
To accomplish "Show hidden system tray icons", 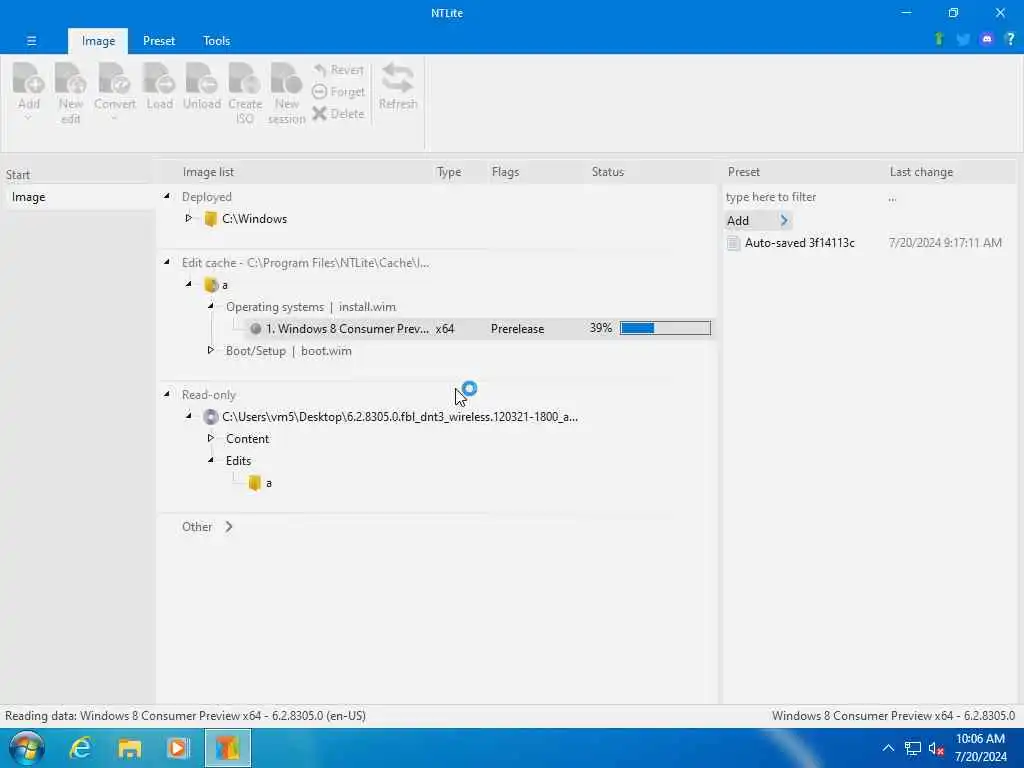I will click(888, 748).
